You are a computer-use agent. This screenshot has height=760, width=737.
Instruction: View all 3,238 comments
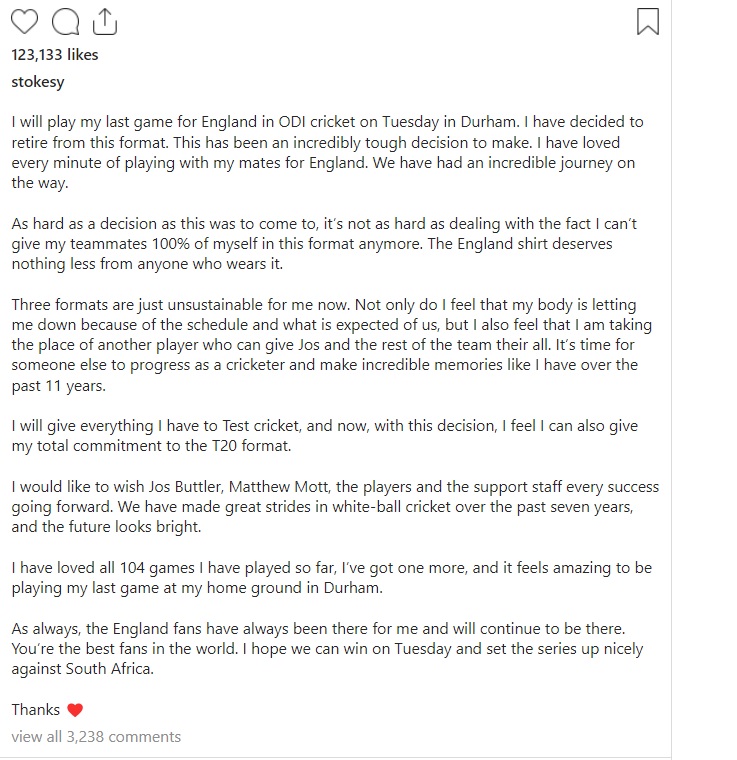96,737
